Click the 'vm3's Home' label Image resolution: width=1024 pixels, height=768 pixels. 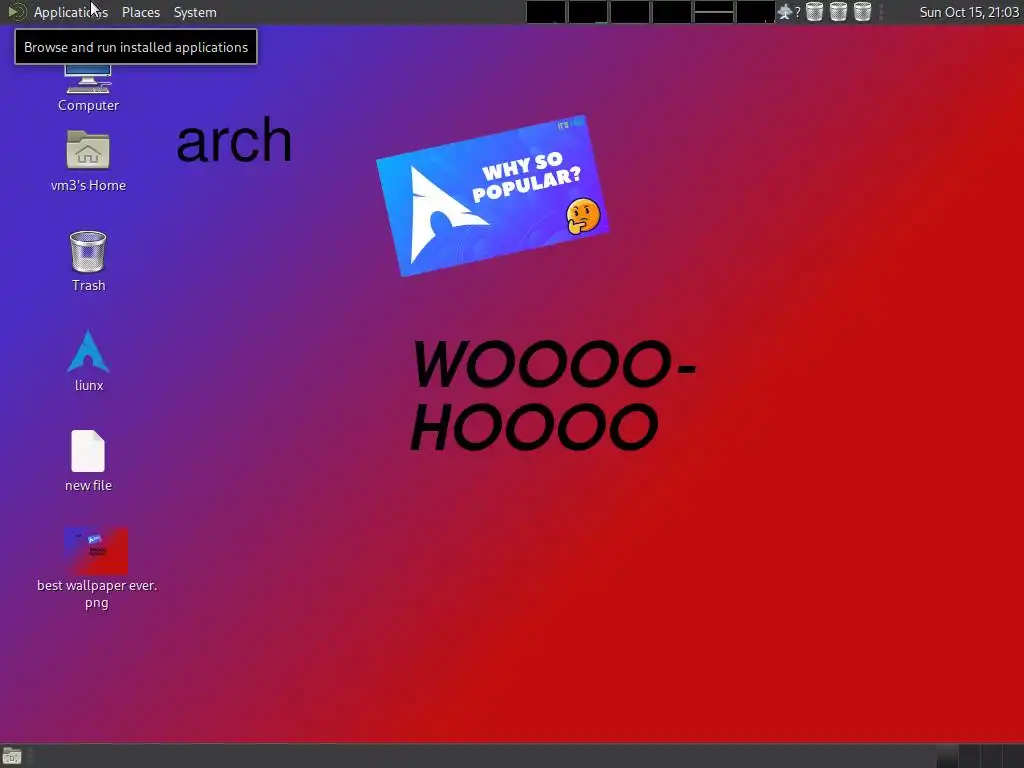pos(88,185)
